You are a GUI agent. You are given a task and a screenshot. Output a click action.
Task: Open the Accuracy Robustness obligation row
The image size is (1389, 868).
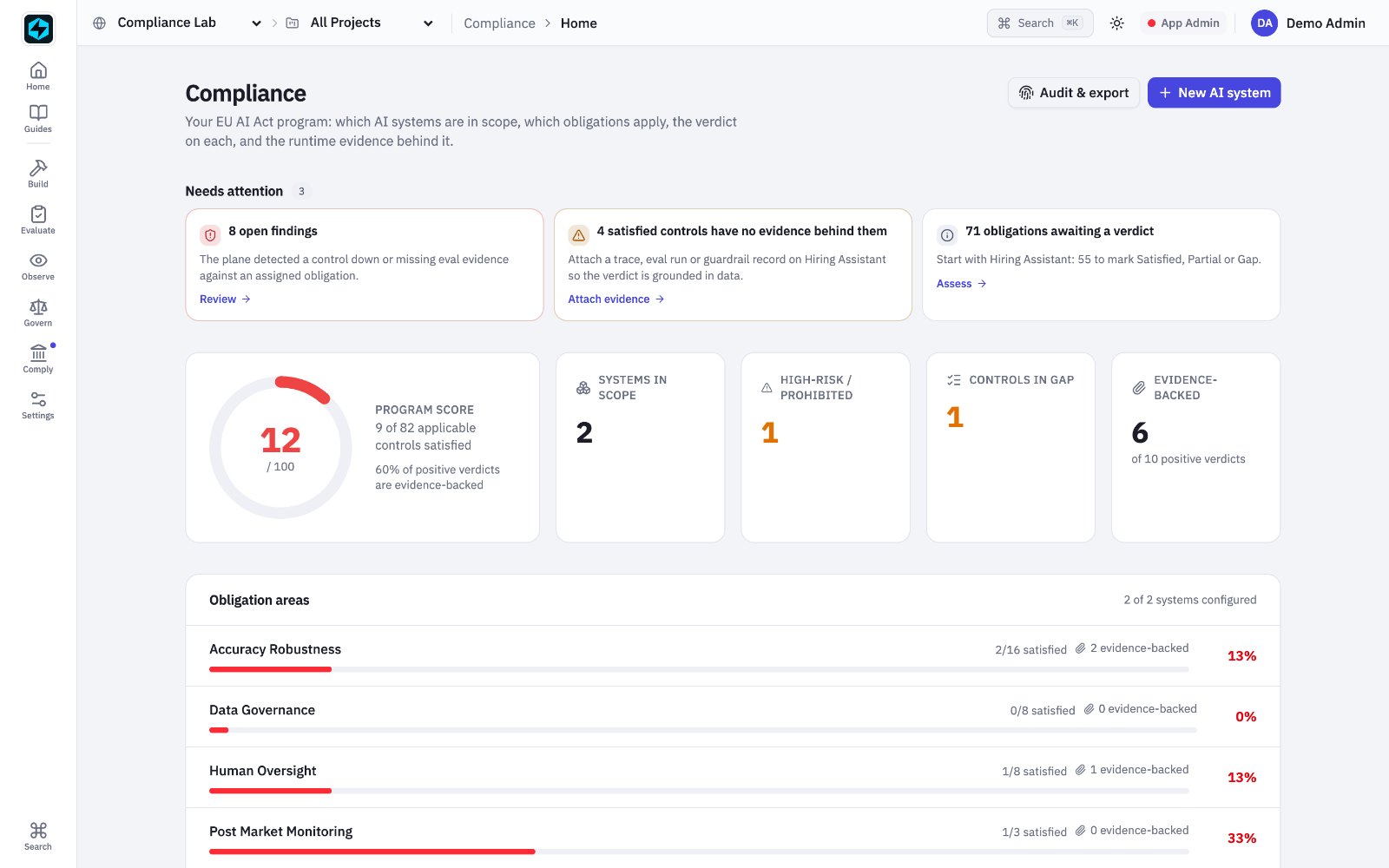[x=733, y=656]
